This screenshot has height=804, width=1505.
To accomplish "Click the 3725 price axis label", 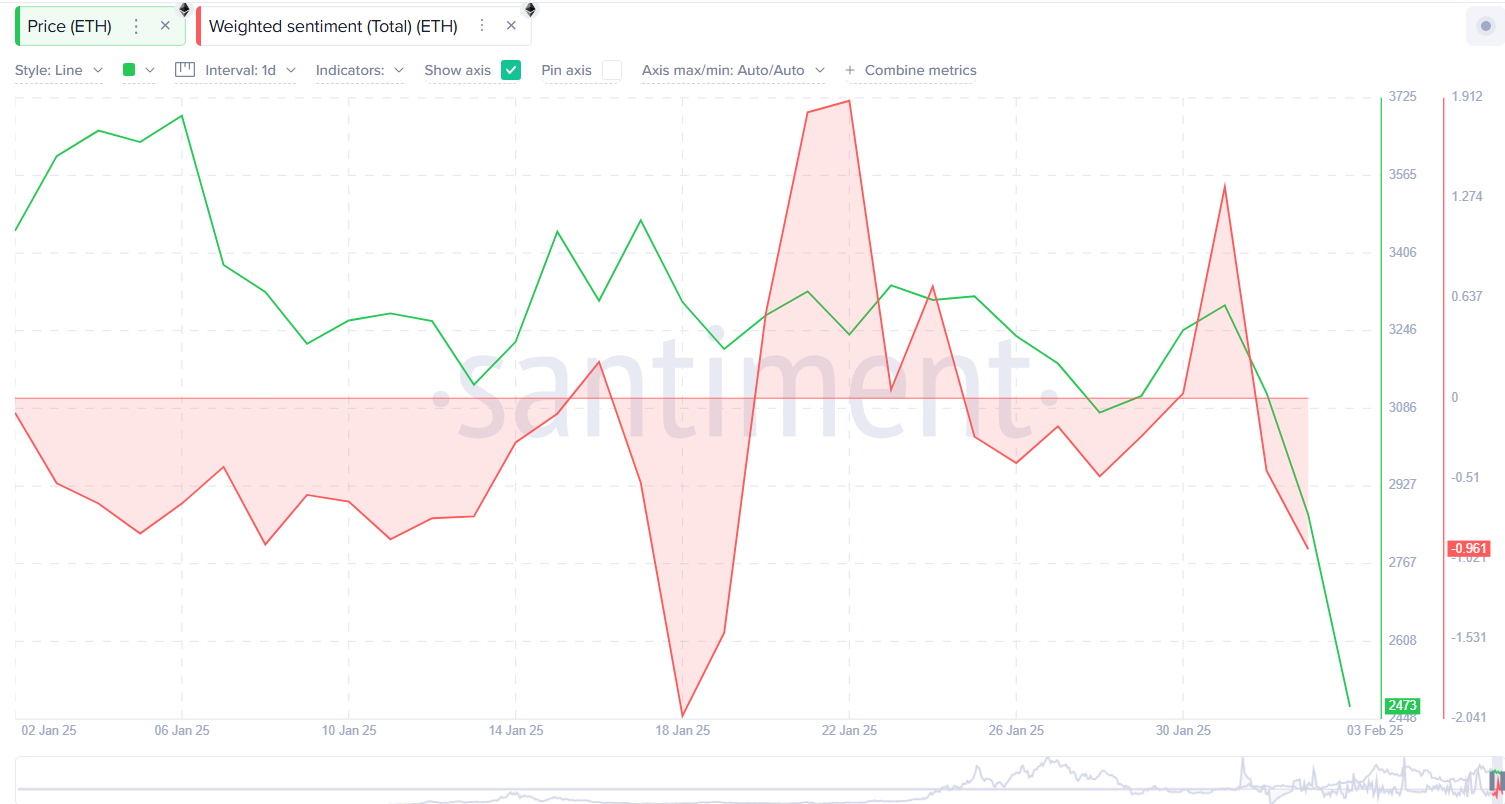I will [x=1403, y=97].
